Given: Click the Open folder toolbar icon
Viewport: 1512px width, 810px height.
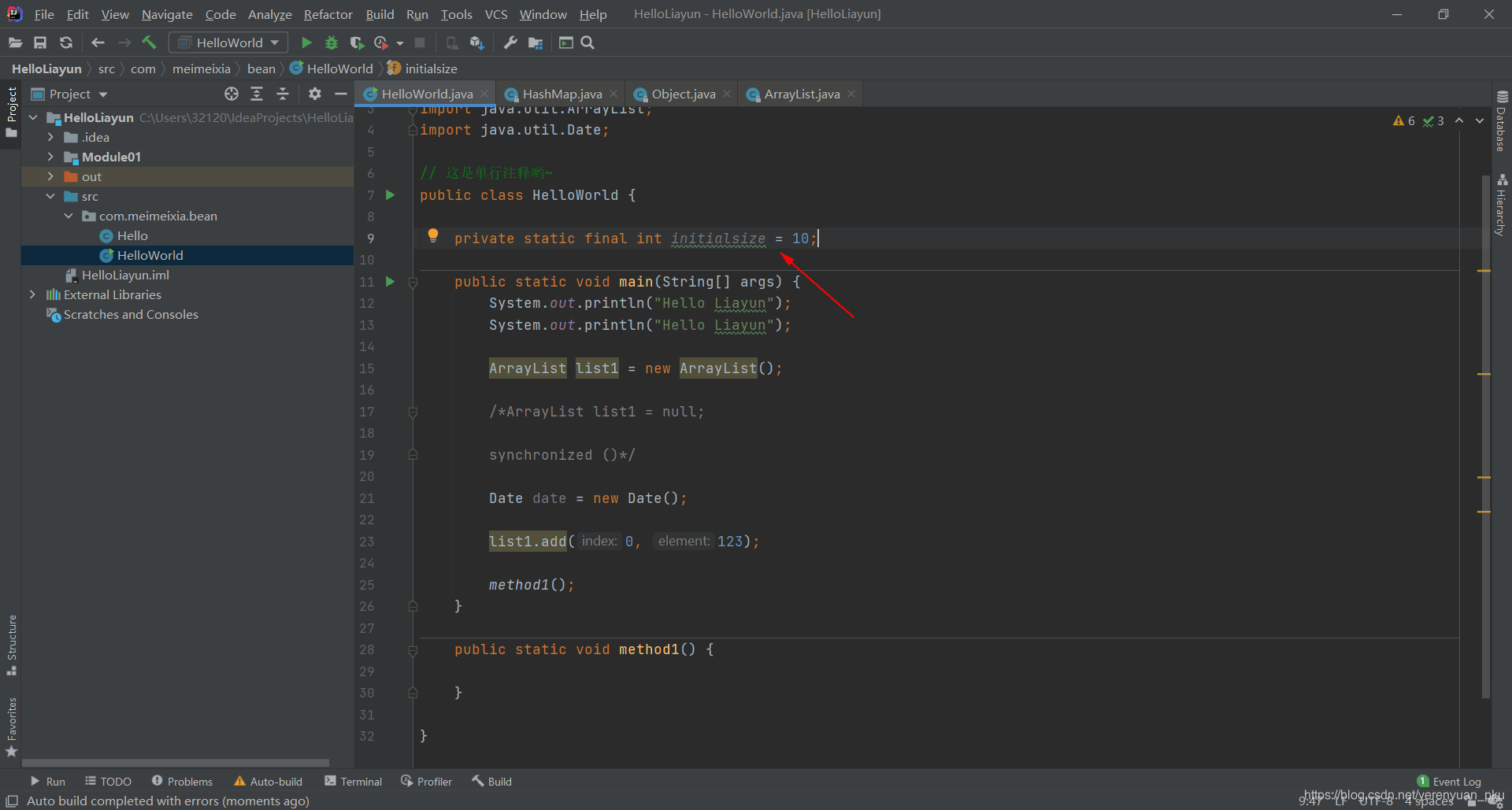Looking at the screenshot, I should pos(15,43).
